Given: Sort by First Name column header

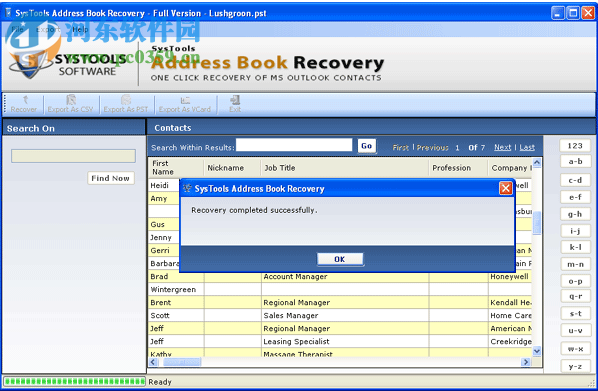Looking at the screenshot, I should pos(176,167).
